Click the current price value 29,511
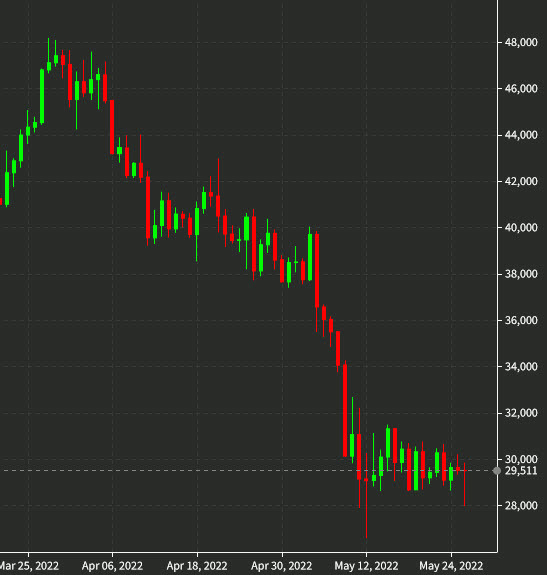 [521, 471]
